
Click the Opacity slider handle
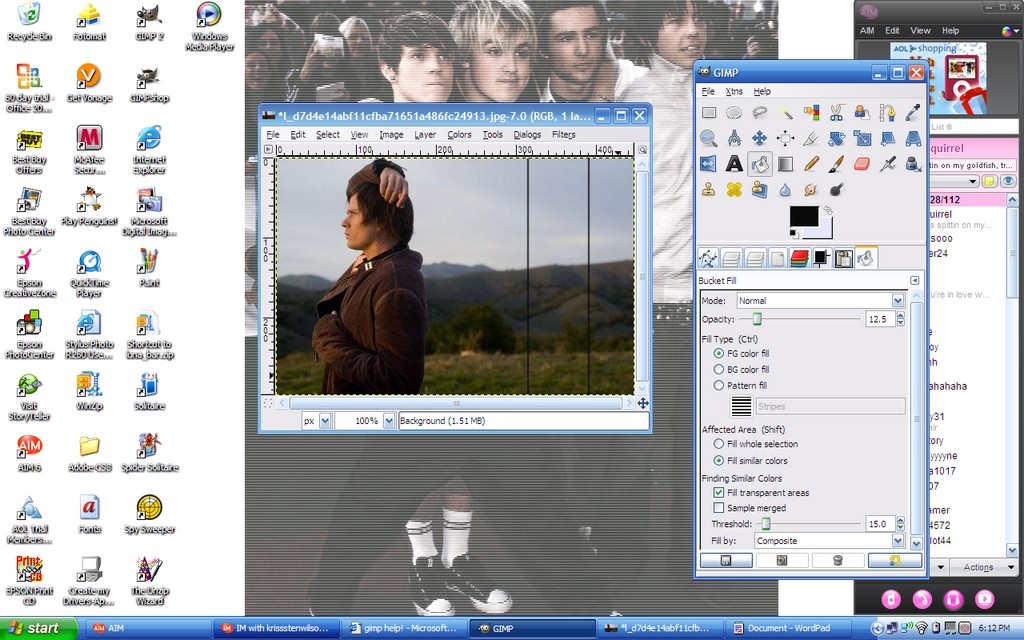tap(757, 319)
